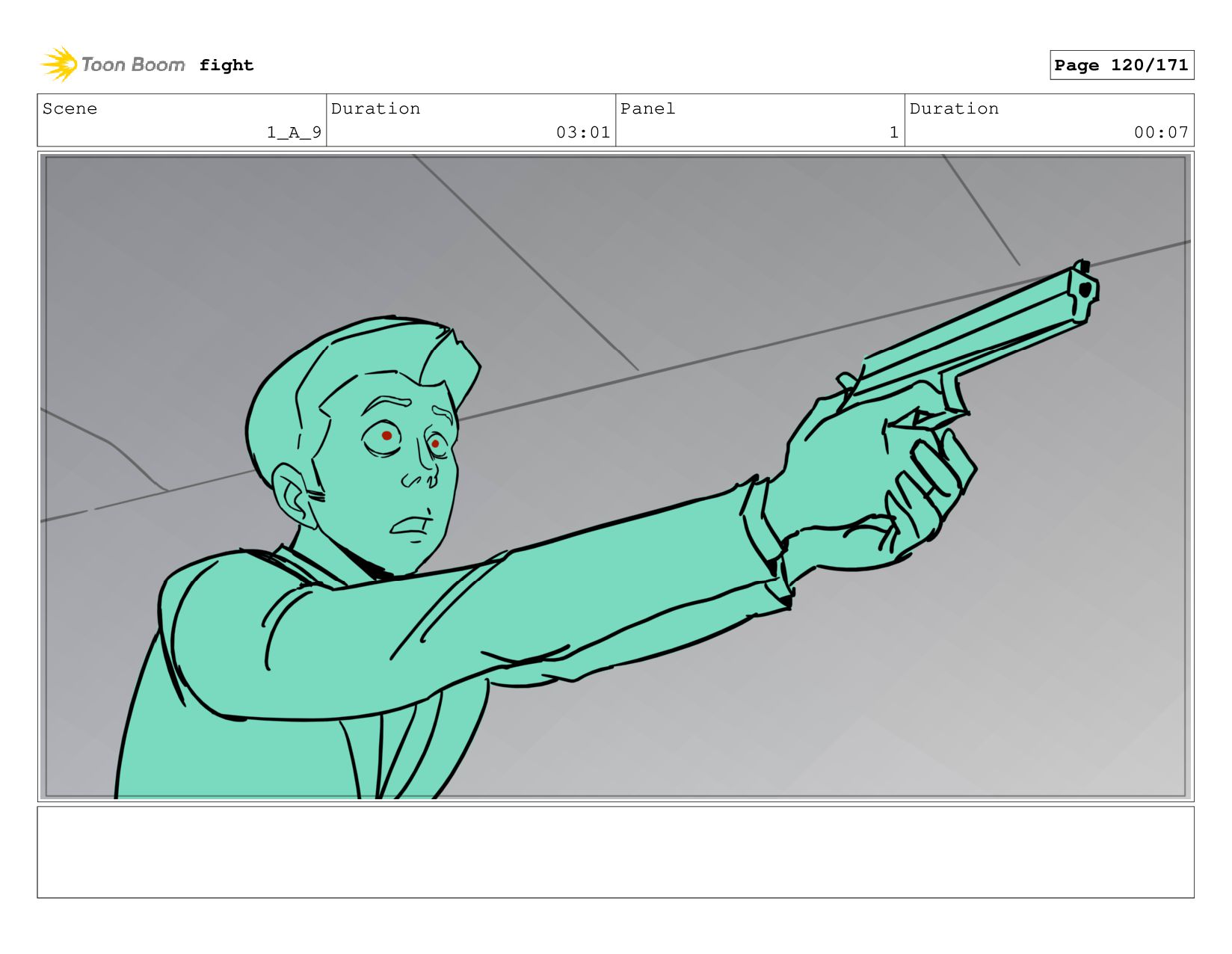Select the panel duration value '00:07'
The width and height of the screenshot is (1232, 954).
pyautogui.click(x=1161, y=132)
